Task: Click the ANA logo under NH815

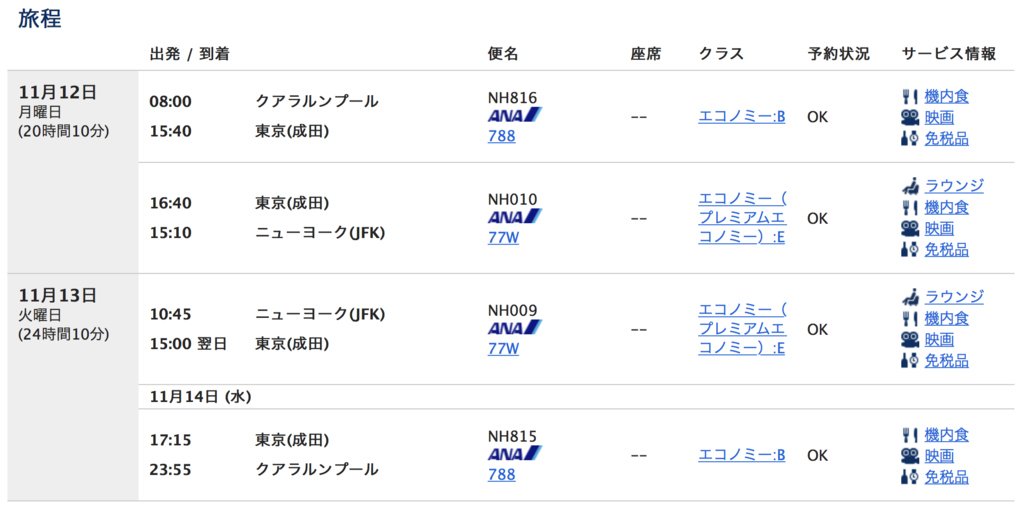Action: pyautogui.click(x=515, y=454)
